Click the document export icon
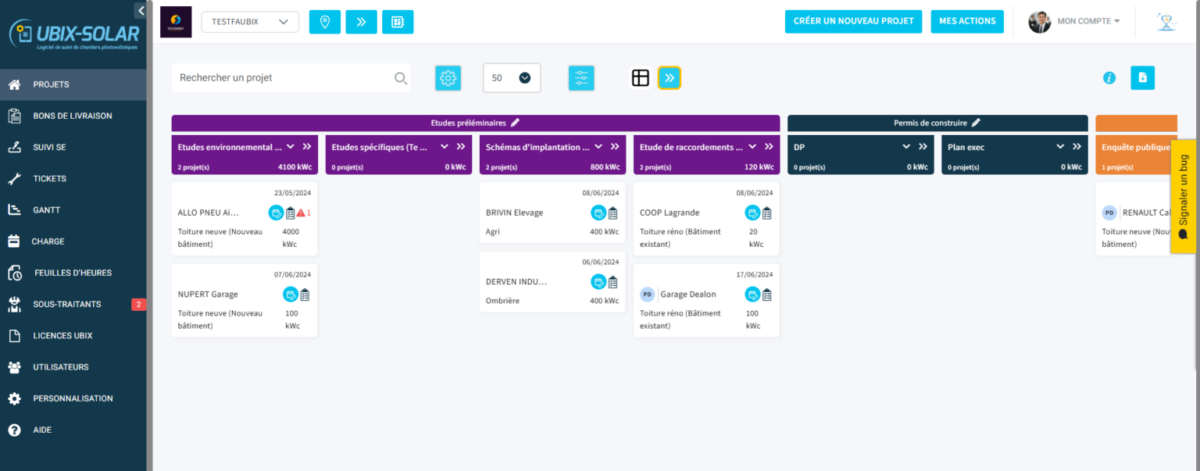The width and height of the screenshot is (1200, 471). (1143, 78)
